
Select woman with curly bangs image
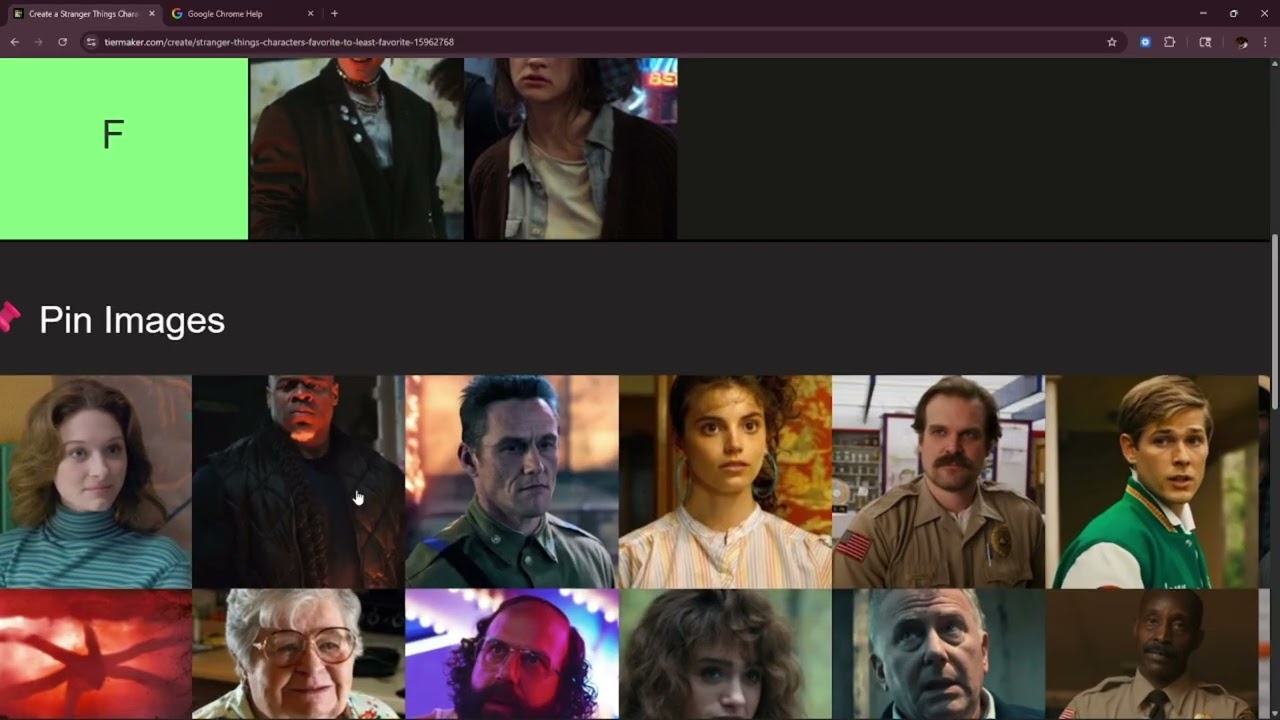click(x=725, y=654)
